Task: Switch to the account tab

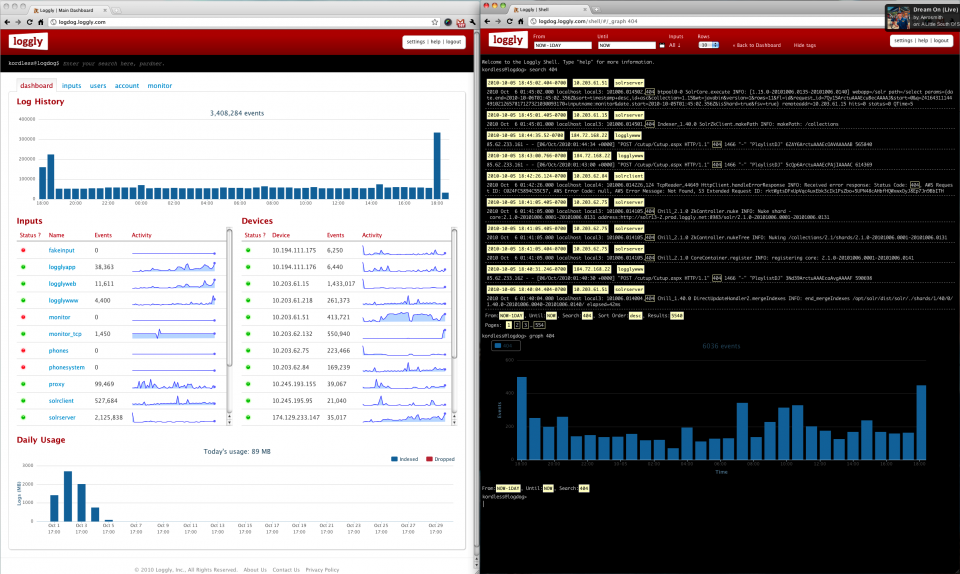Action: (127, 86)
